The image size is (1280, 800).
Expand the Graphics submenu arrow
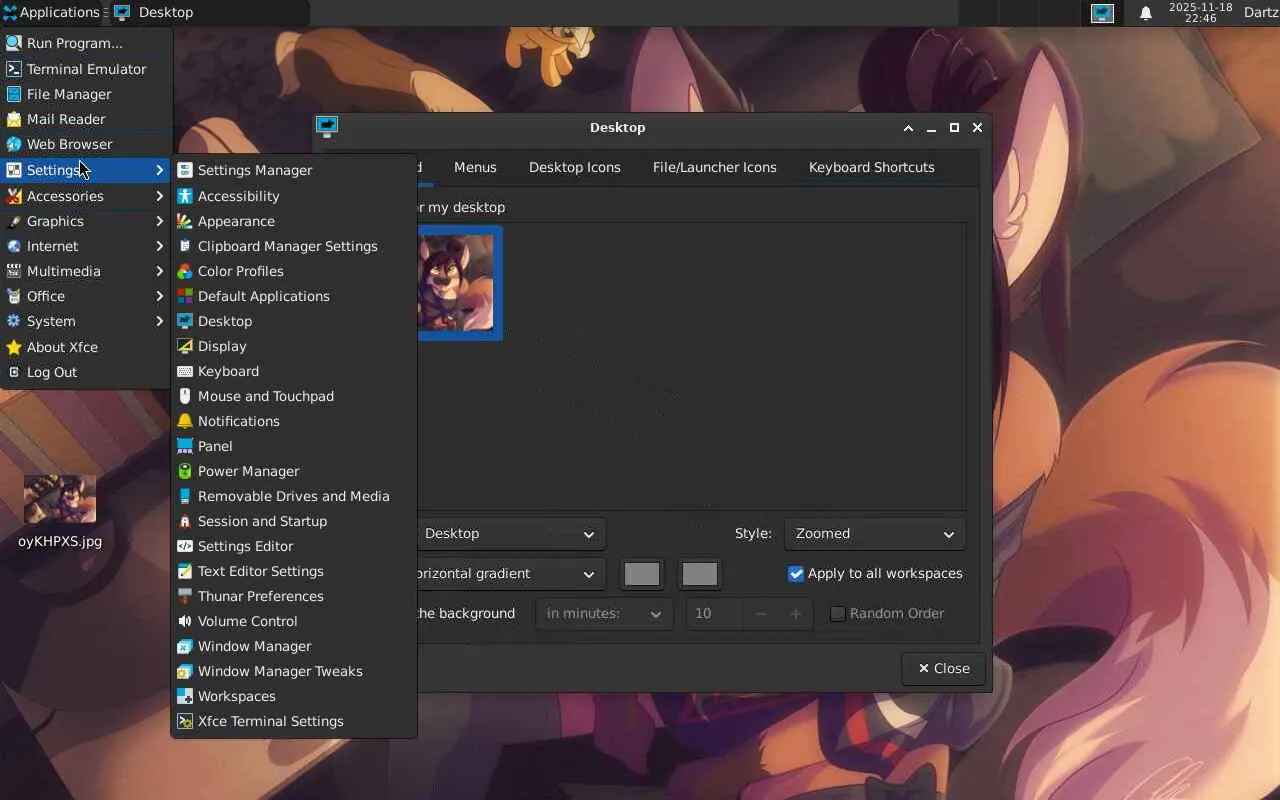point(160,221)
